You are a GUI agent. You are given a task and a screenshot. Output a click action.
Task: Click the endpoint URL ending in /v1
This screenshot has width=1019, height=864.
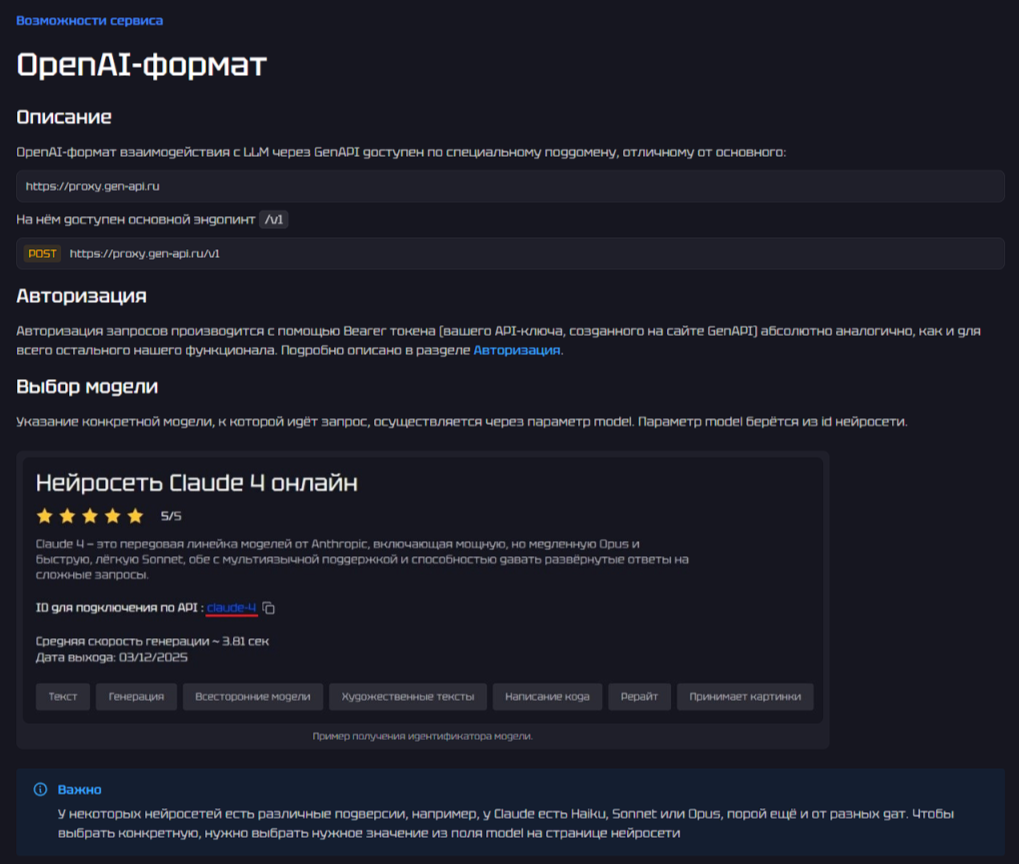pos(144,254)
